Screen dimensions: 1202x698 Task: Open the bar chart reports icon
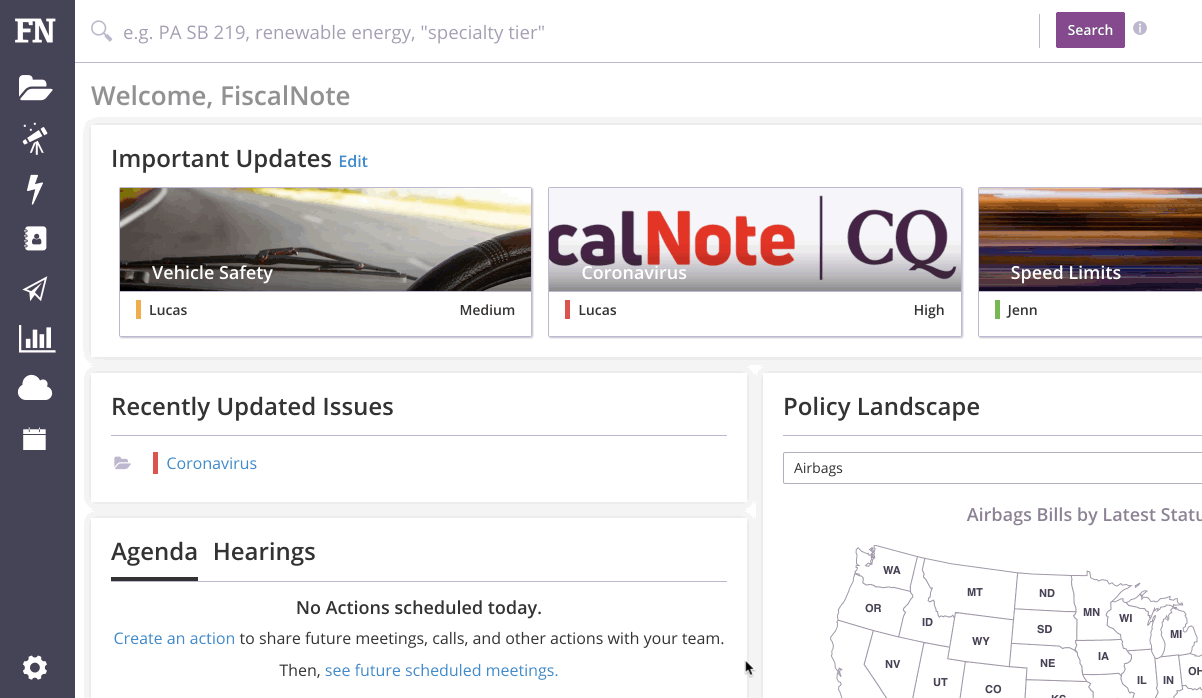(x=36, y=338)
